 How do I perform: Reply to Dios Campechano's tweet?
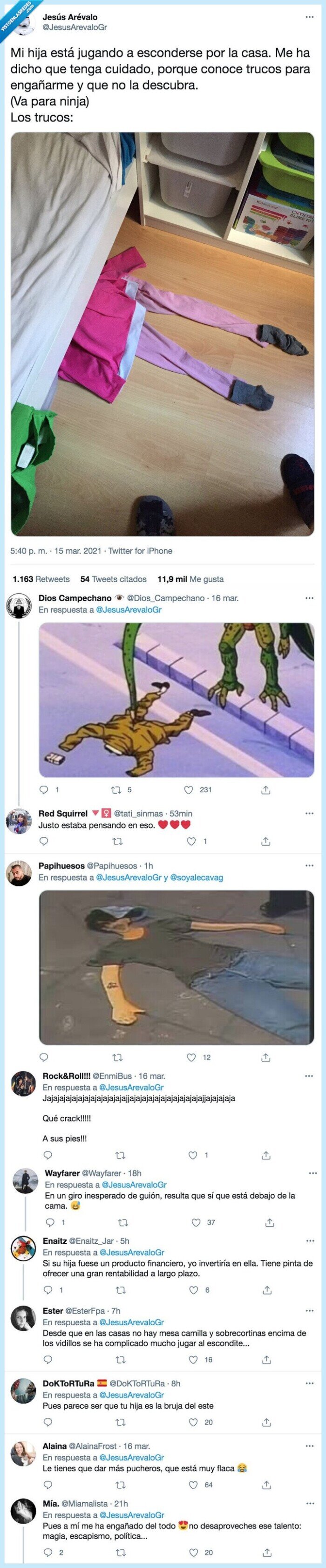43,789
